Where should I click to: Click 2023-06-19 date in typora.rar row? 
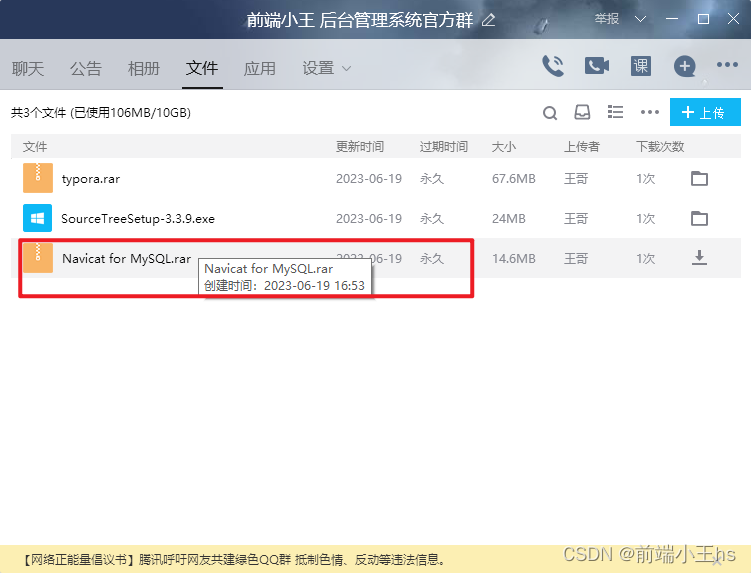pyautogui.click(x=369, y=179)
